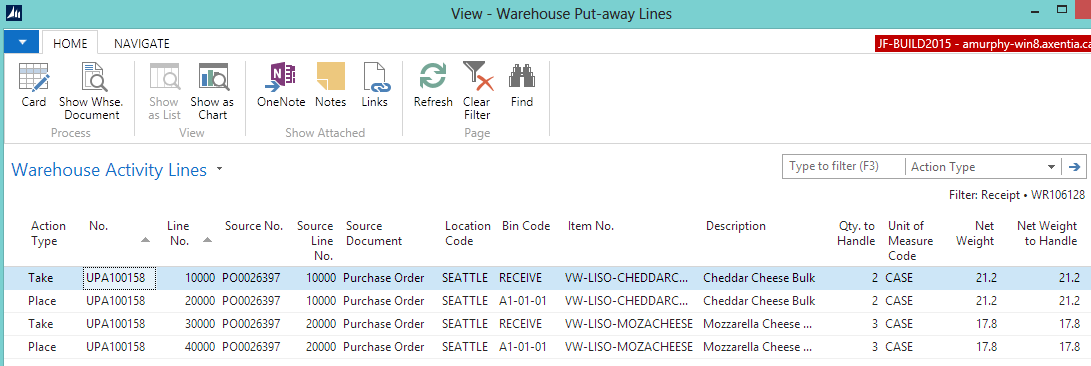Click the Source Line No. header
Viewport: 1091px width, 366px height.
click(315, 241)
